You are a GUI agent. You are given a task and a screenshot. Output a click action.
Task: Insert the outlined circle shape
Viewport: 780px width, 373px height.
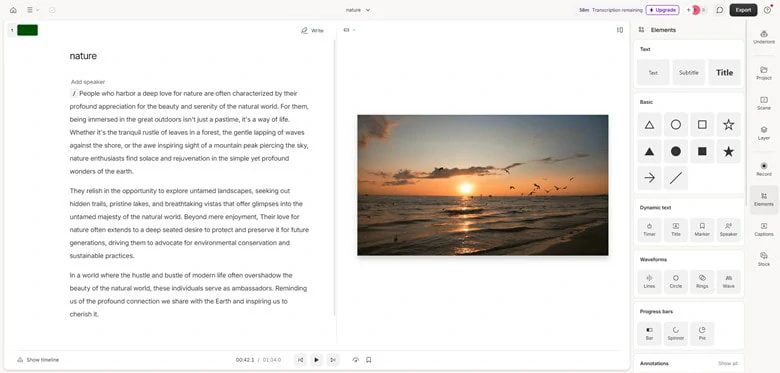676,125
